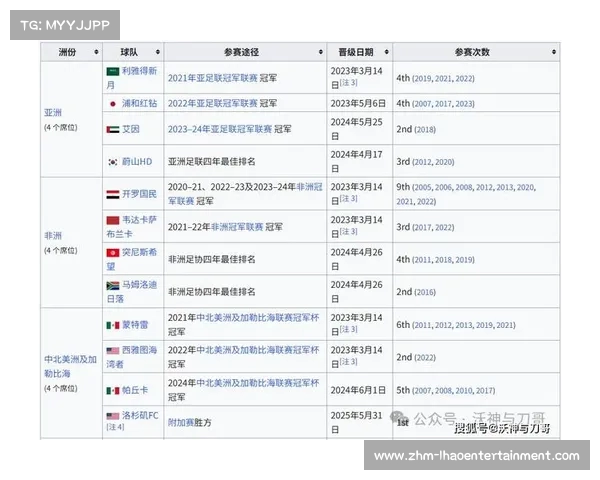600x480 pixels.
Task: Click the Mexico flag beside 蒙特雷
Action: (113, 326)
